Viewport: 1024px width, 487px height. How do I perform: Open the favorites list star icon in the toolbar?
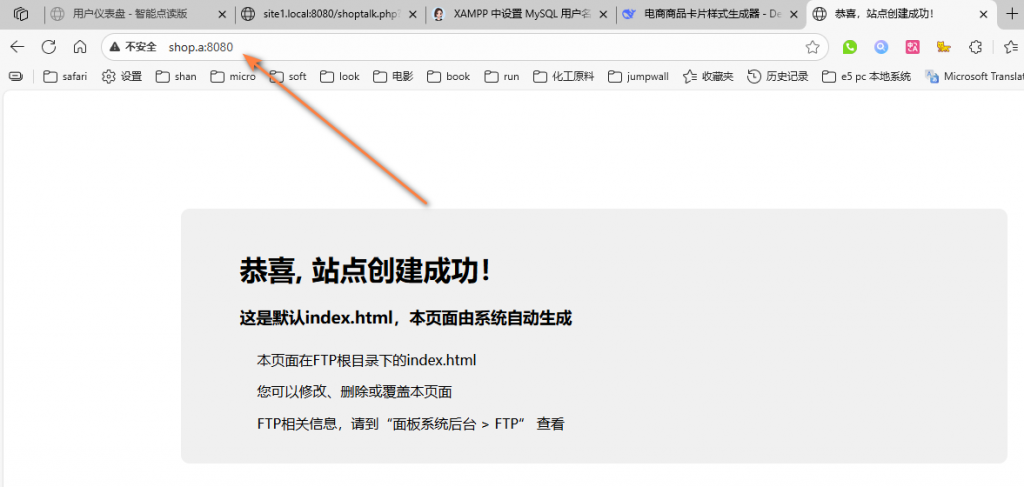click(x=1009, y=47)
